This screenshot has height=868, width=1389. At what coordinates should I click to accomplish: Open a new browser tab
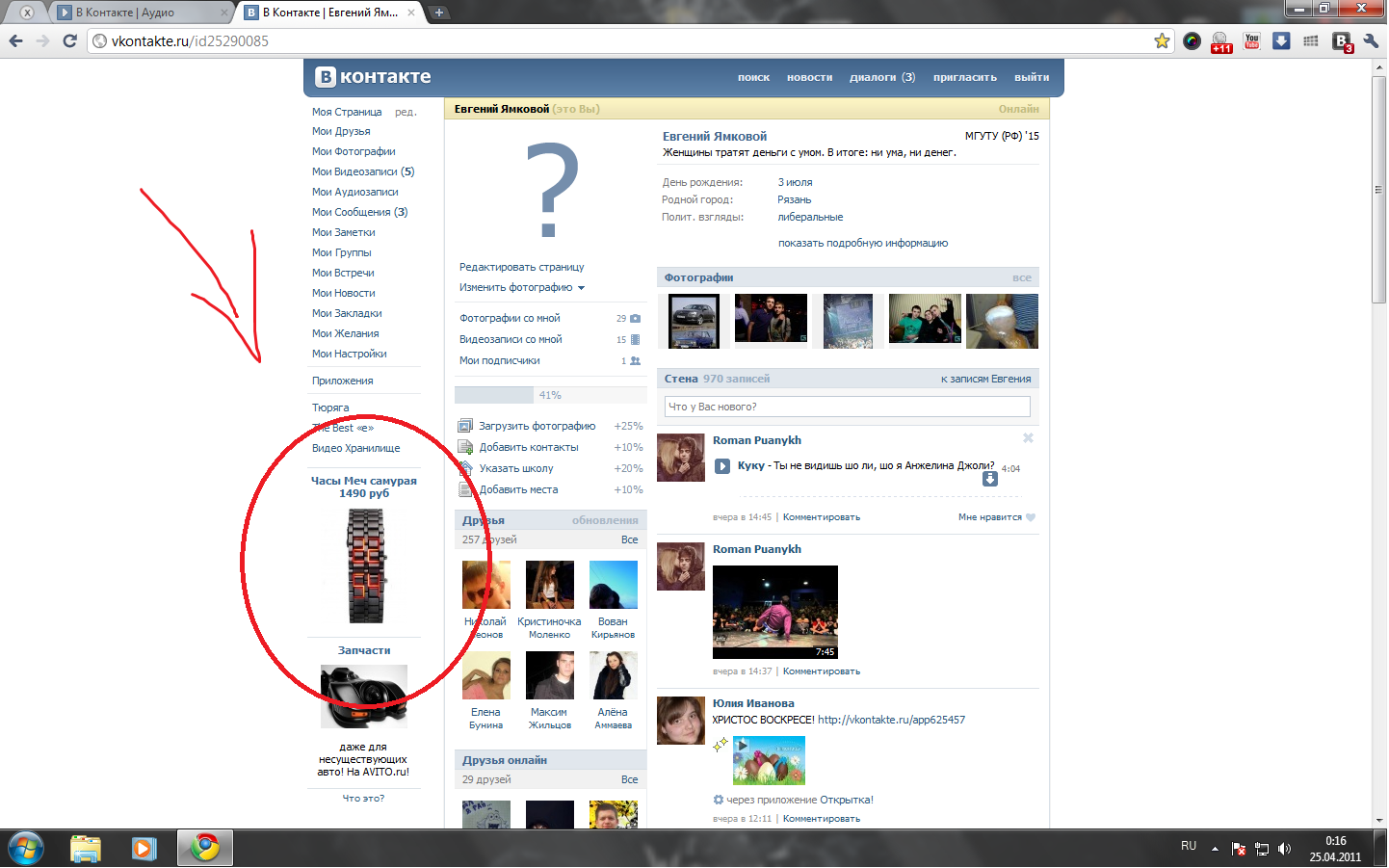tap(439, 13)
